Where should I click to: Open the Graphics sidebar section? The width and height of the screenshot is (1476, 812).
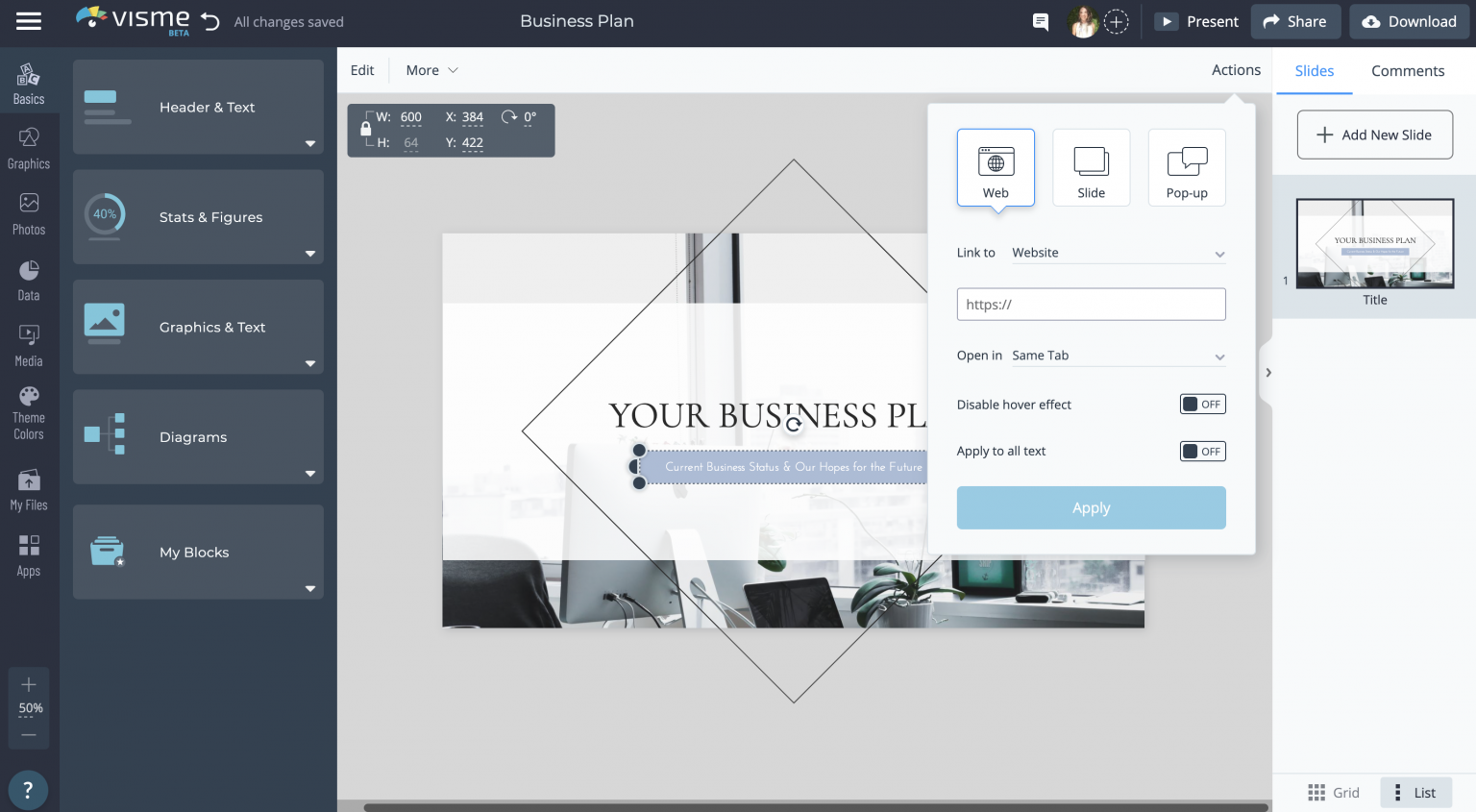pyautogui.click(x=29, y=149)
